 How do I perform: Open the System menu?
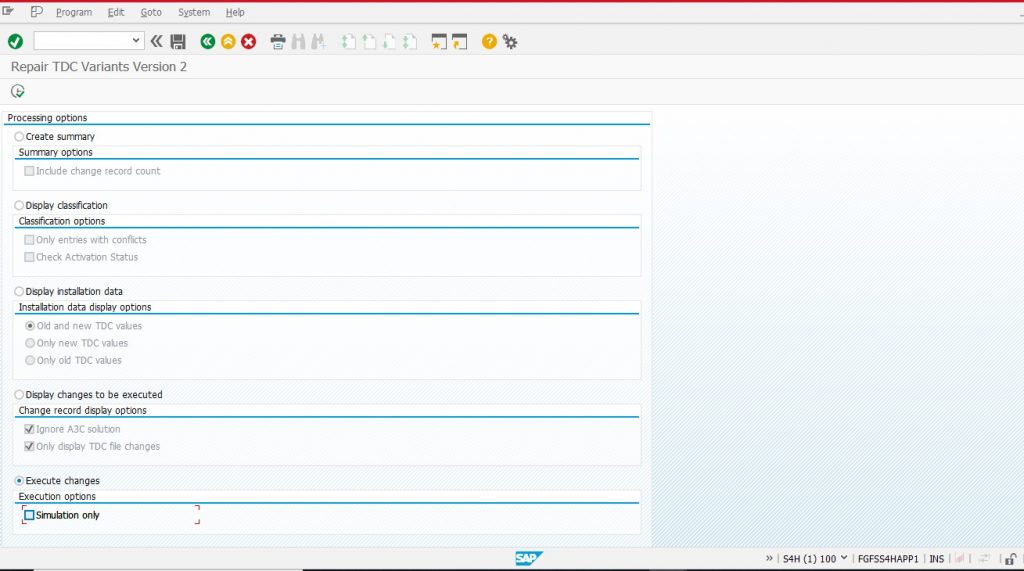tap(194, 12)
